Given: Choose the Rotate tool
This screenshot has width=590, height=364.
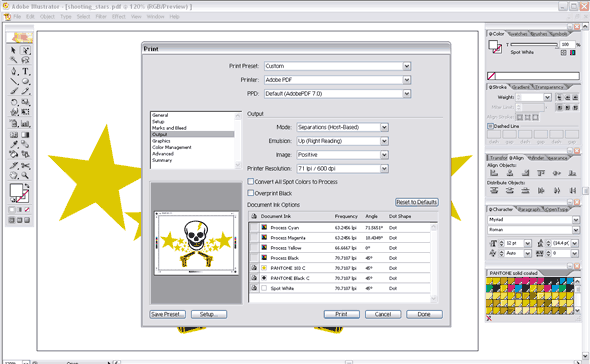Looking at the screenshot, I should (x=14, y=102).
